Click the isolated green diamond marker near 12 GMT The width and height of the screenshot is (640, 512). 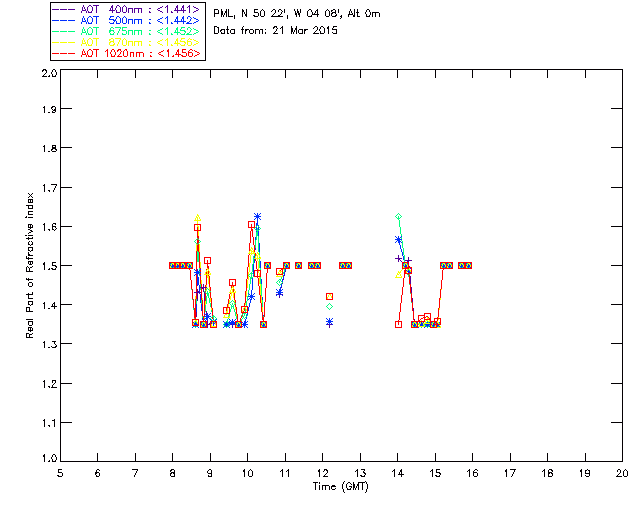[x=329, y=307]
